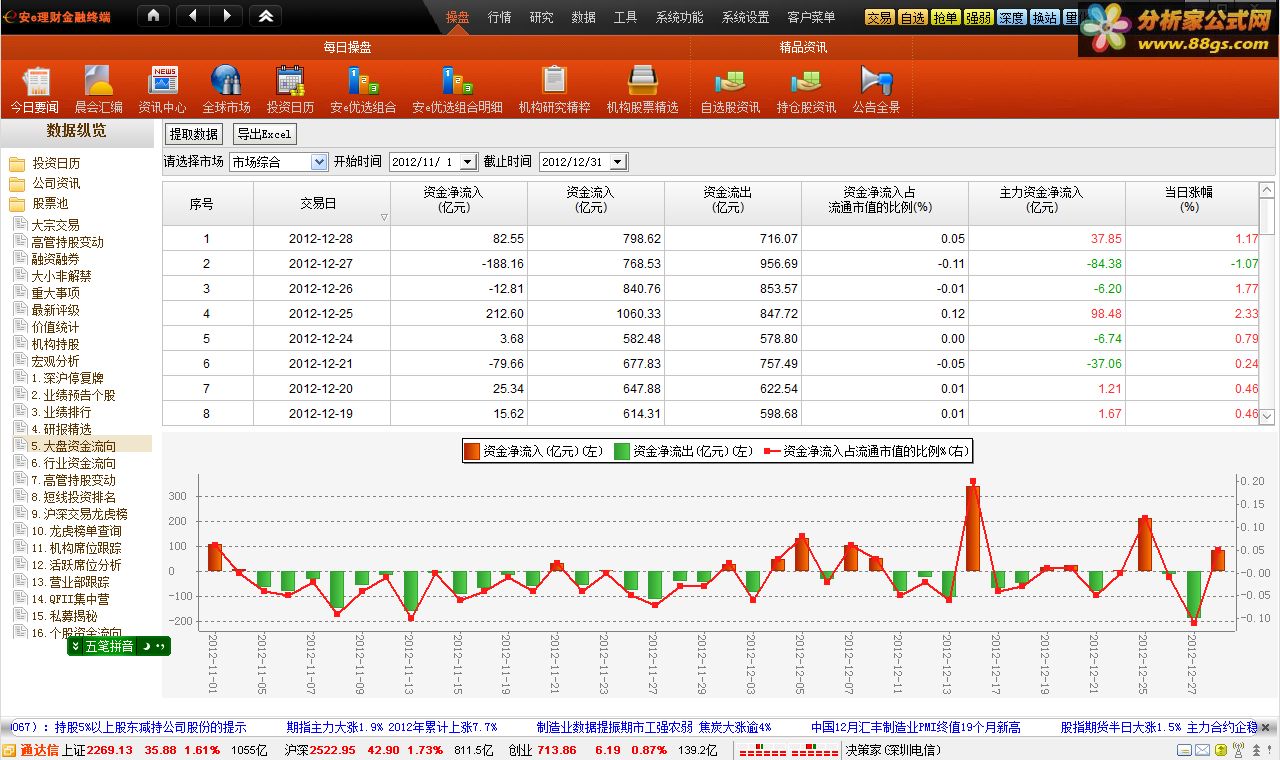Switch to the 行情 menu tab
The height and width of the screenshot is (760, 1280).
click(499, 17)
